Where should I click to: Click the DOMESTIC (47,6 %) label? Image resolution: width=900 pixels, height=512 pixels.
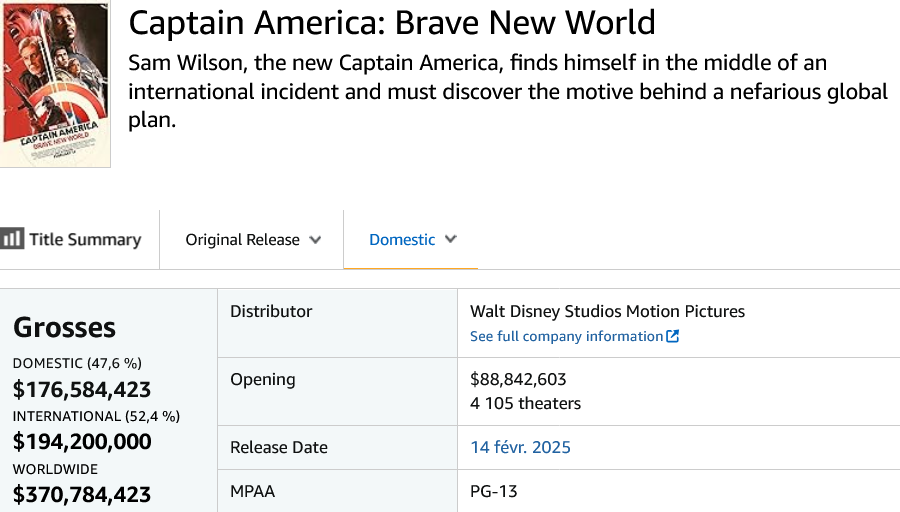pos(77,363)
